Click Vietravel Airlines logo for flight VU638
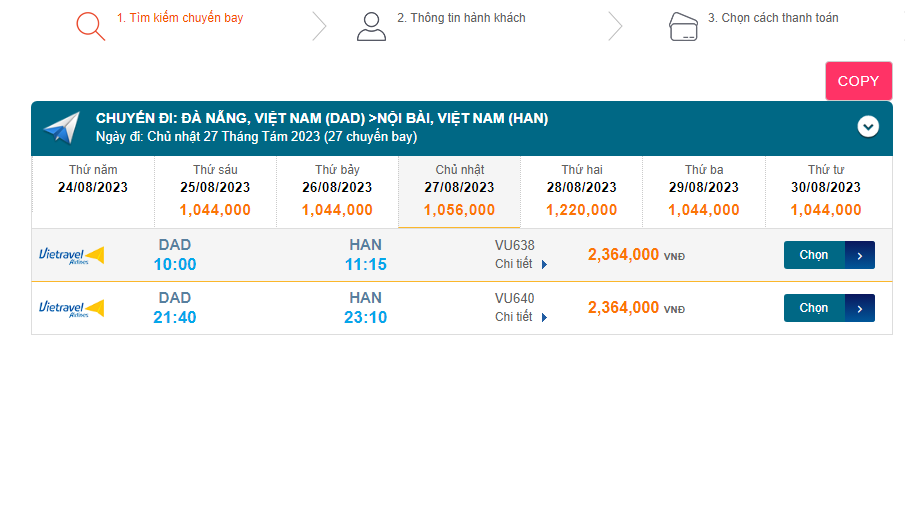905x510 pixels. (71, 255)
